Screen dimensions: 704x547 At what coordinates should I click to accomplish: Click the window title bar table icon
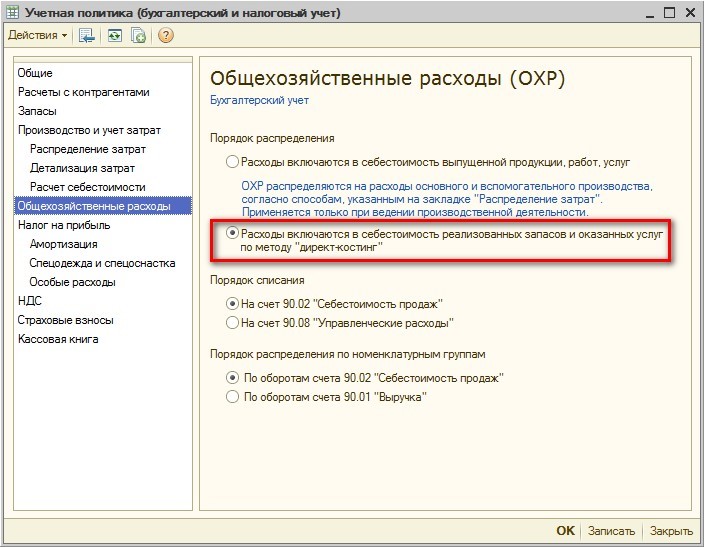12,13
